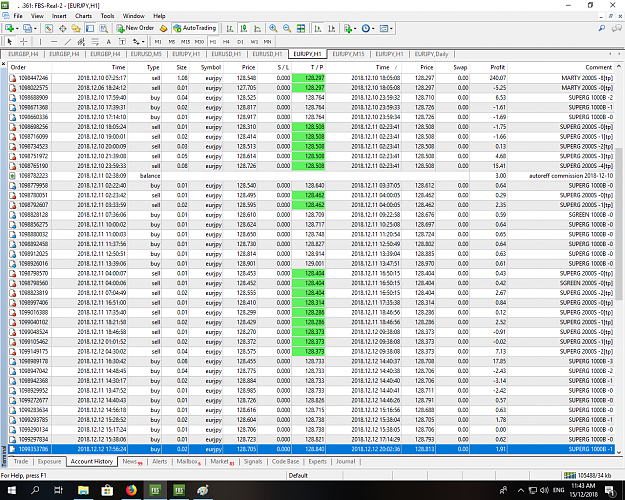Expand the Profiles dropdown arrow
The image size is (625, 500).
point(35,29)
